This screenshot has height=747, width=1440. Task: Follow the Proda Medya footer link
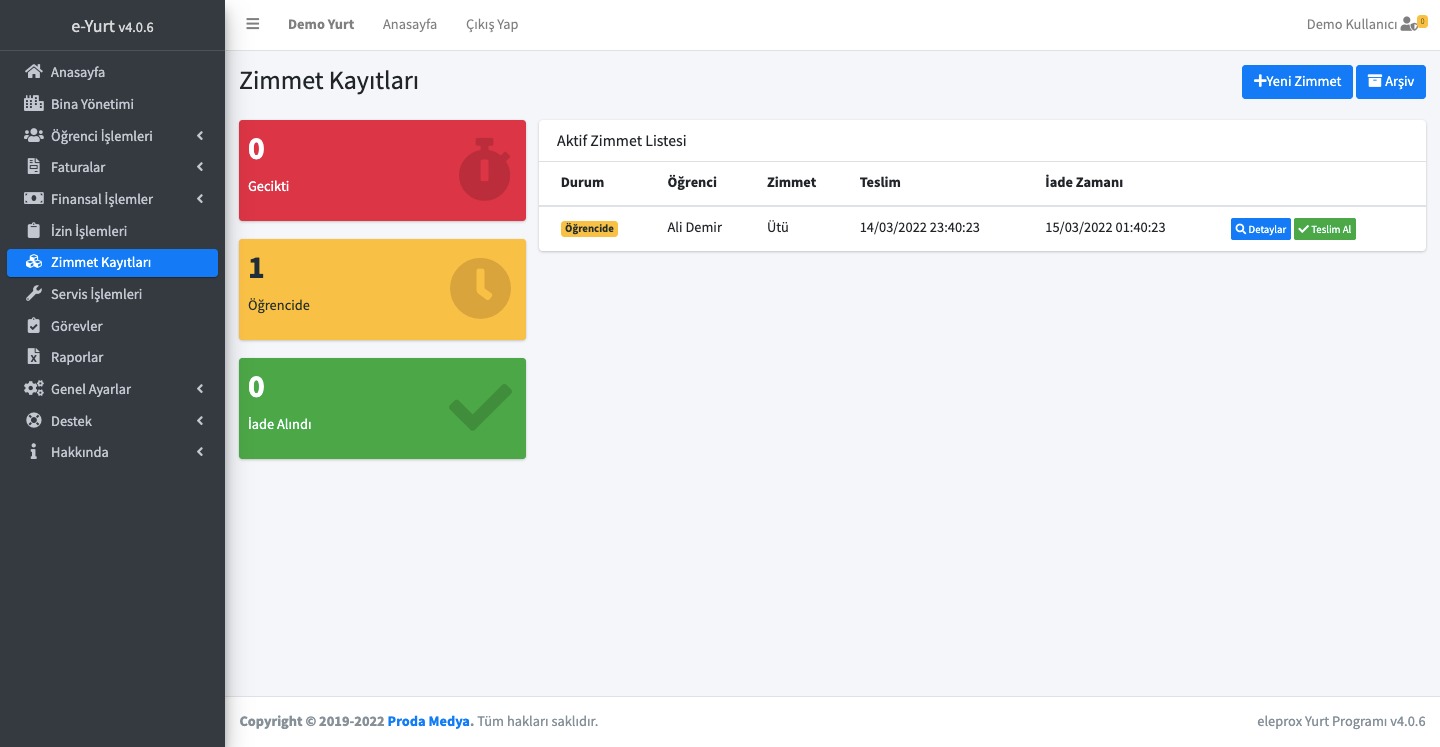point(430,721)
